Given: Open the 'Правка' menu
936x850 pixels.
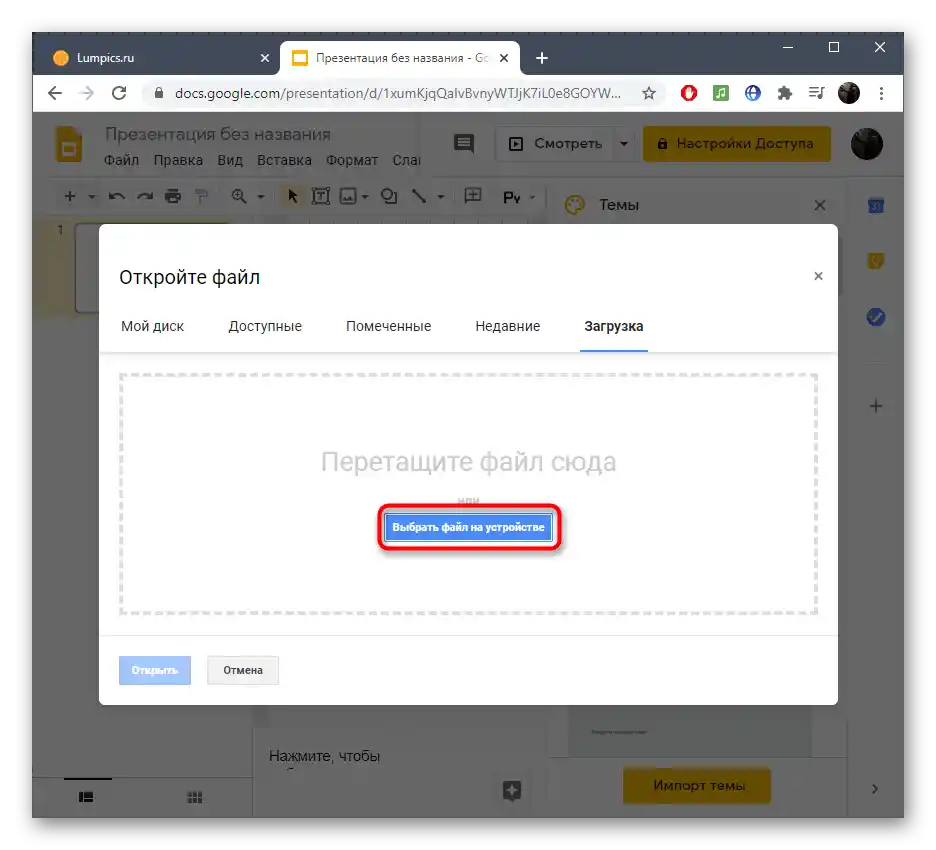Looking at the screenshot, I should (x=178, y=160).
